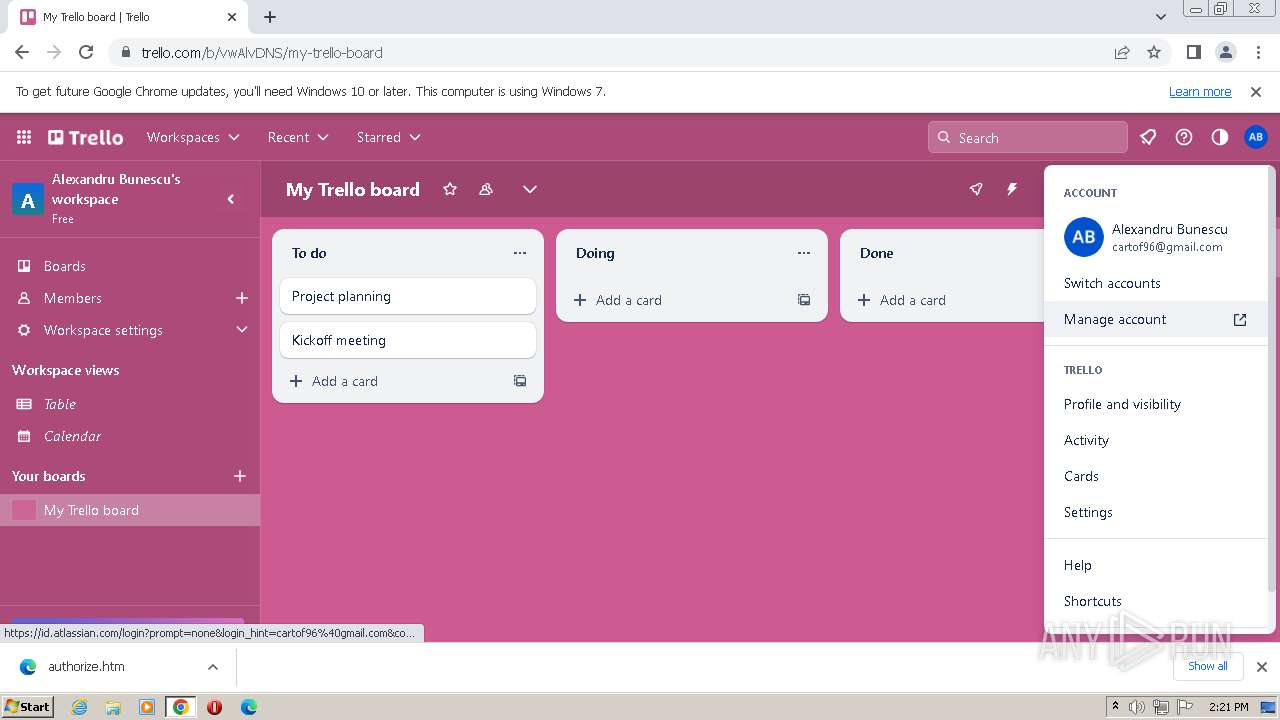The image size is (1280, 720).
Task: Open Chrome profile icon
Action: click(x=1226, y=52)
